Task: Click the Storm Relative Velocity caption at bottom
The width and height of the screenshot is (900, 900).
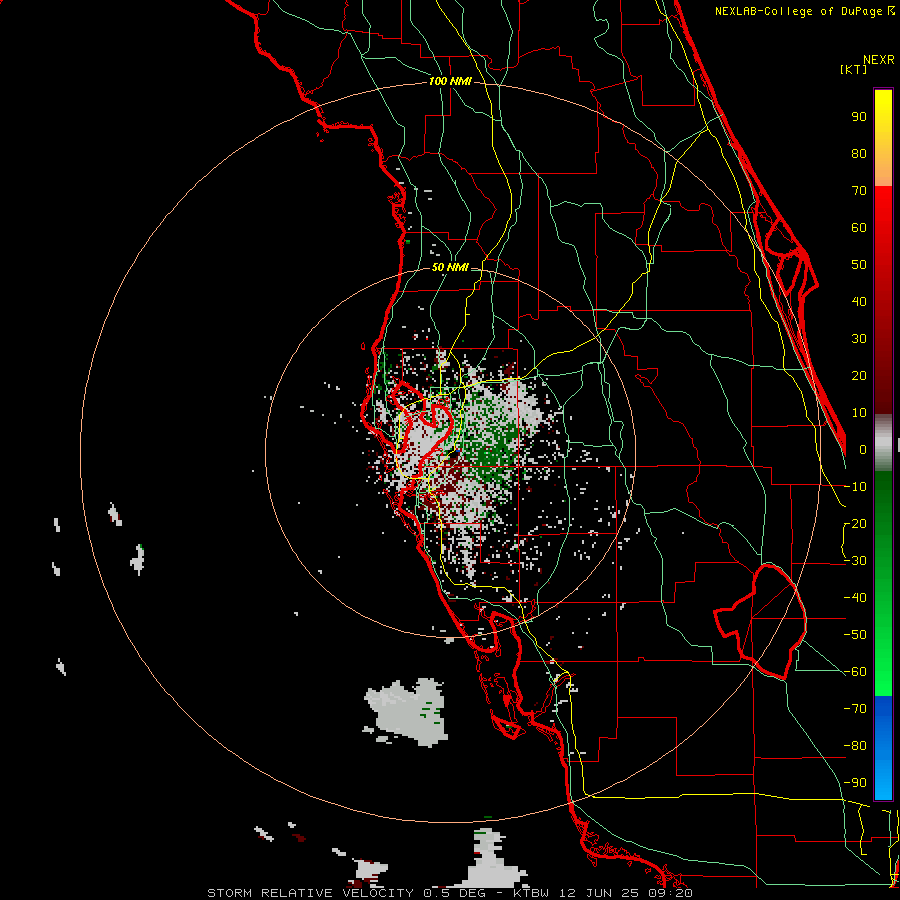Action: pos(449,893)
